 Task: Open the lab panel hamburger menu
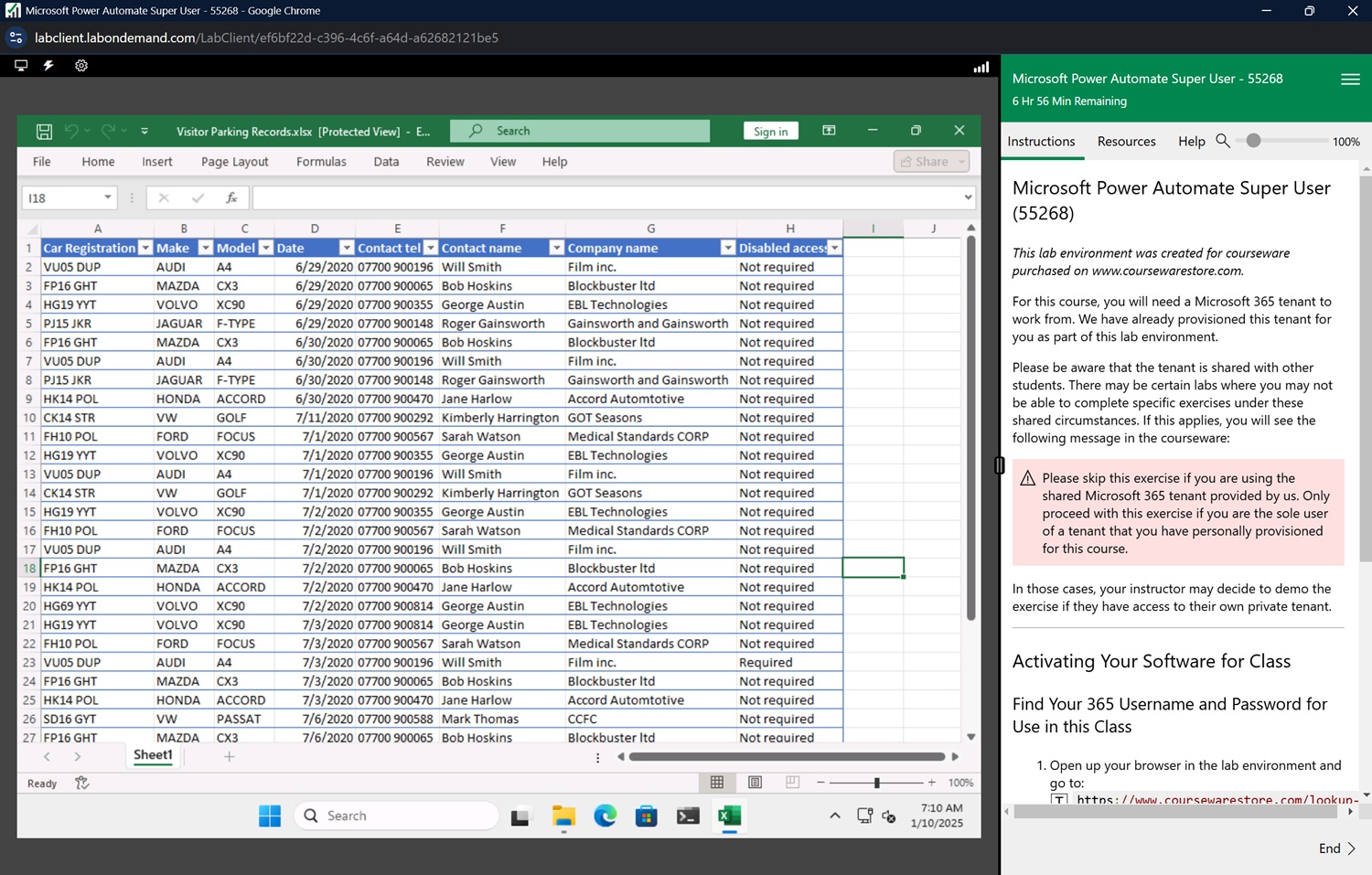coord(1350,80)
